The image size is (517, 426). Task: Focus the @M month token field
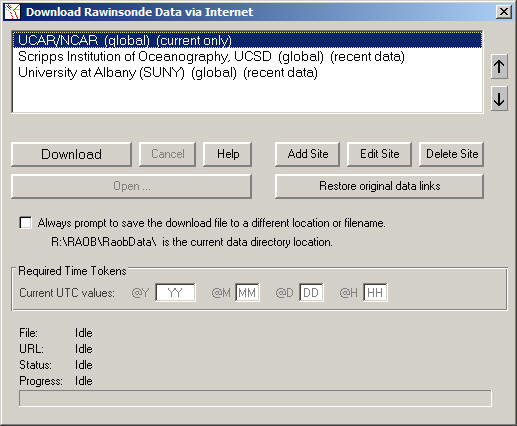[x=247, y=293]
